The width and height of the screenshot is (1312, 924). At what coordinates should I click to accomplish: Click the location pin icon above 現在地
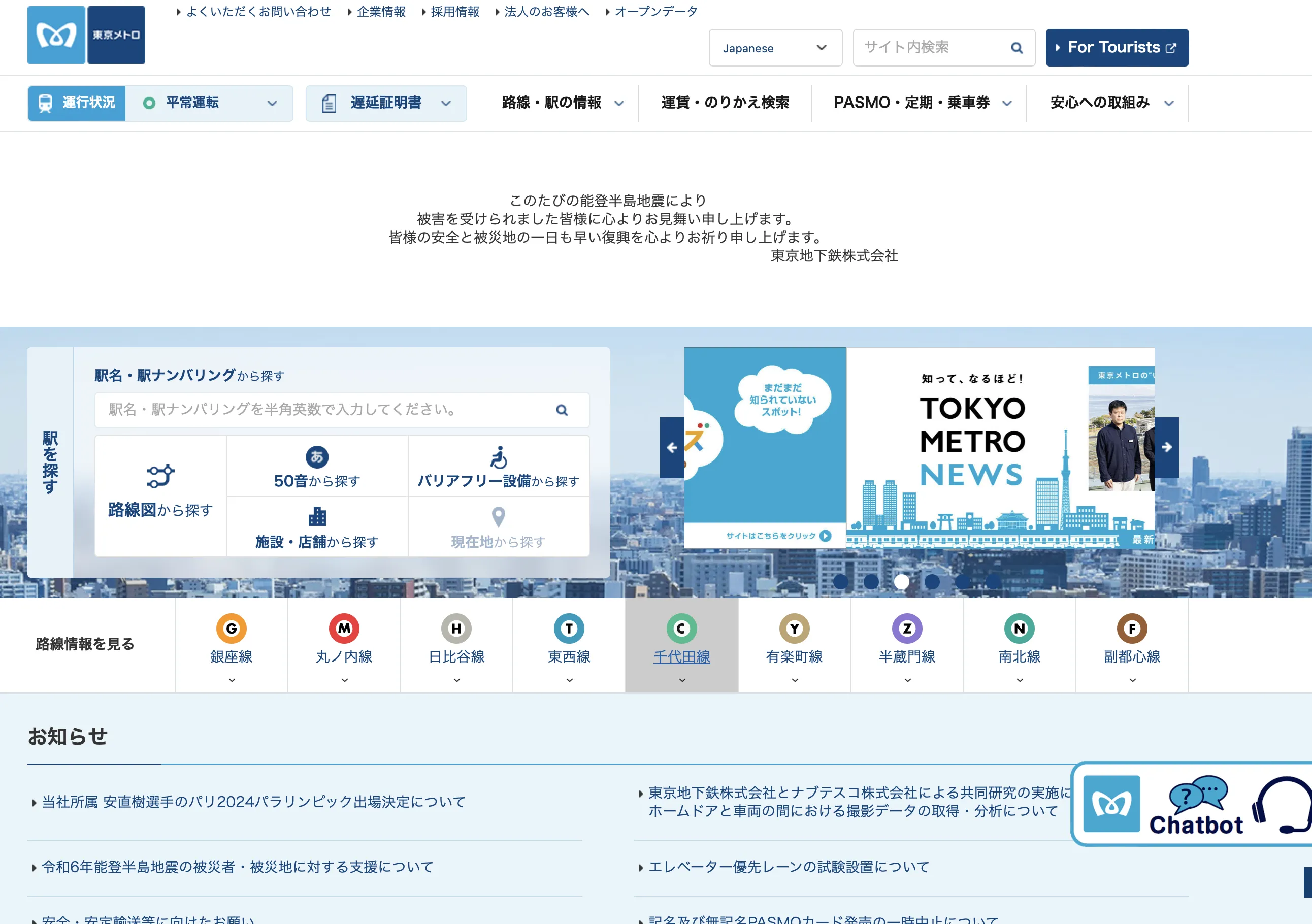coord(499,517)
